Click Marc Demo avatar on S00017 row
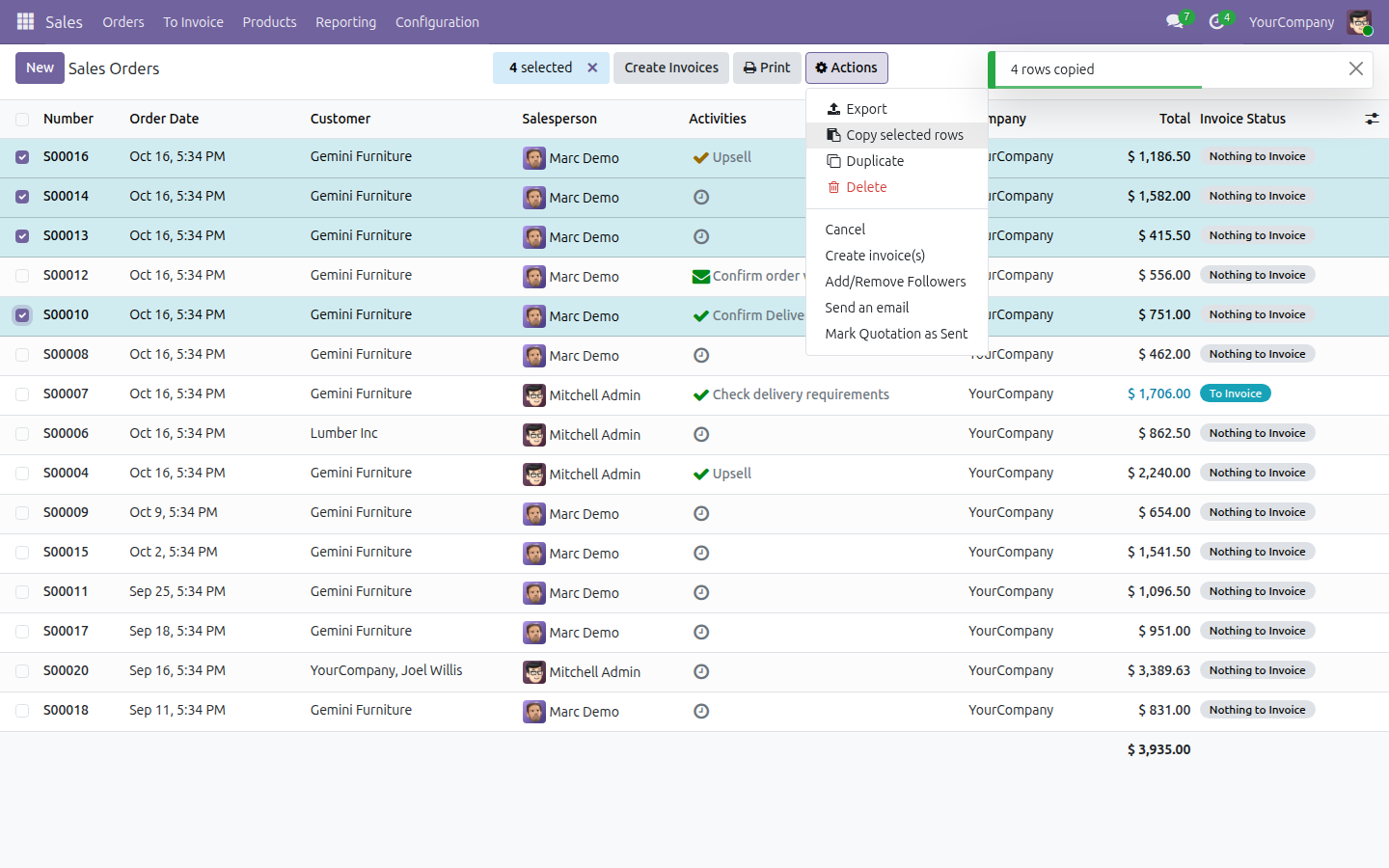The width and height of the screenshot is (1389, 868). (x=534, y=632)
